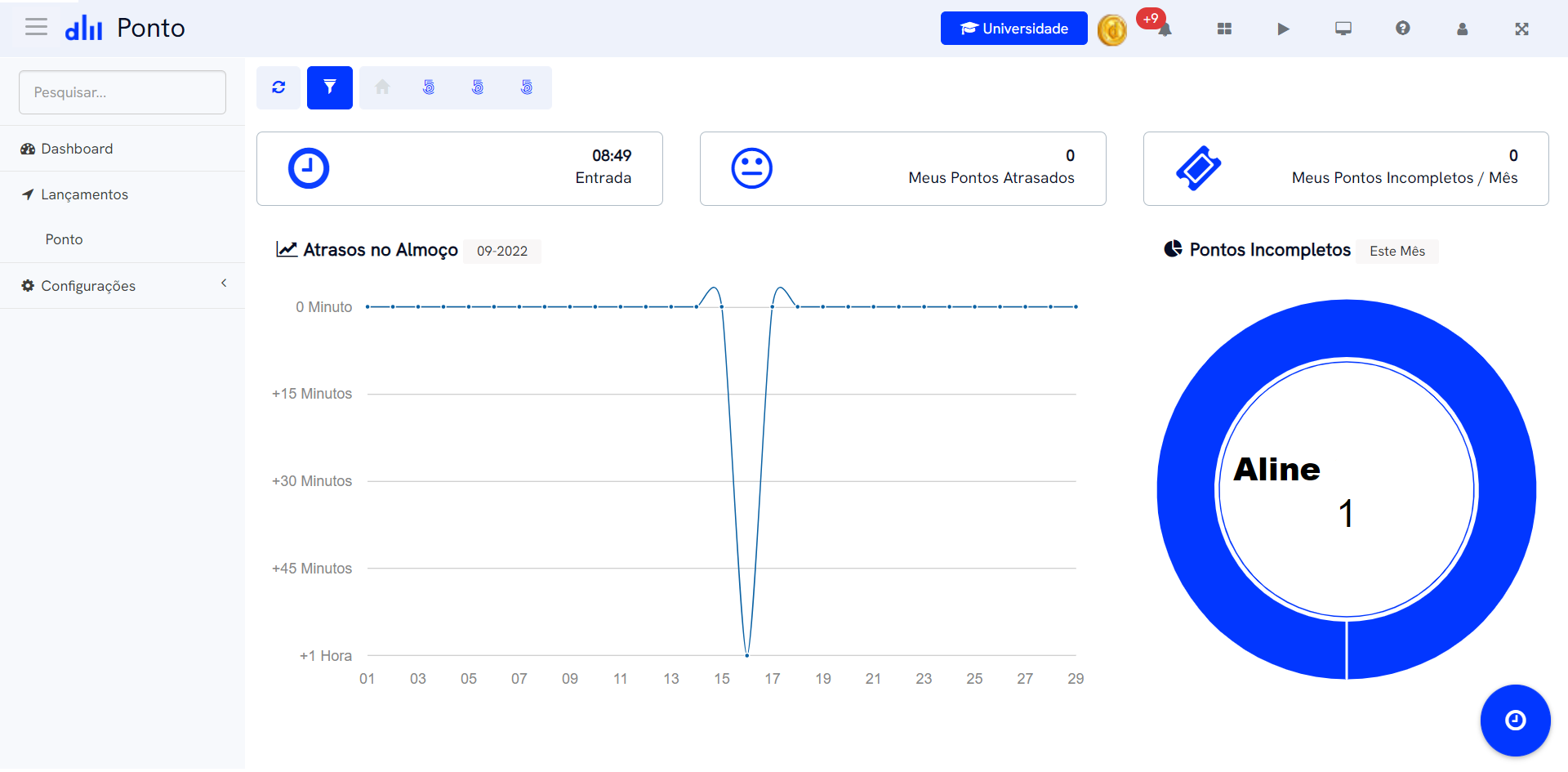Screen dimensions: 1568x772
Task: Click the play triangle icon
Action: click(1283, 29)
